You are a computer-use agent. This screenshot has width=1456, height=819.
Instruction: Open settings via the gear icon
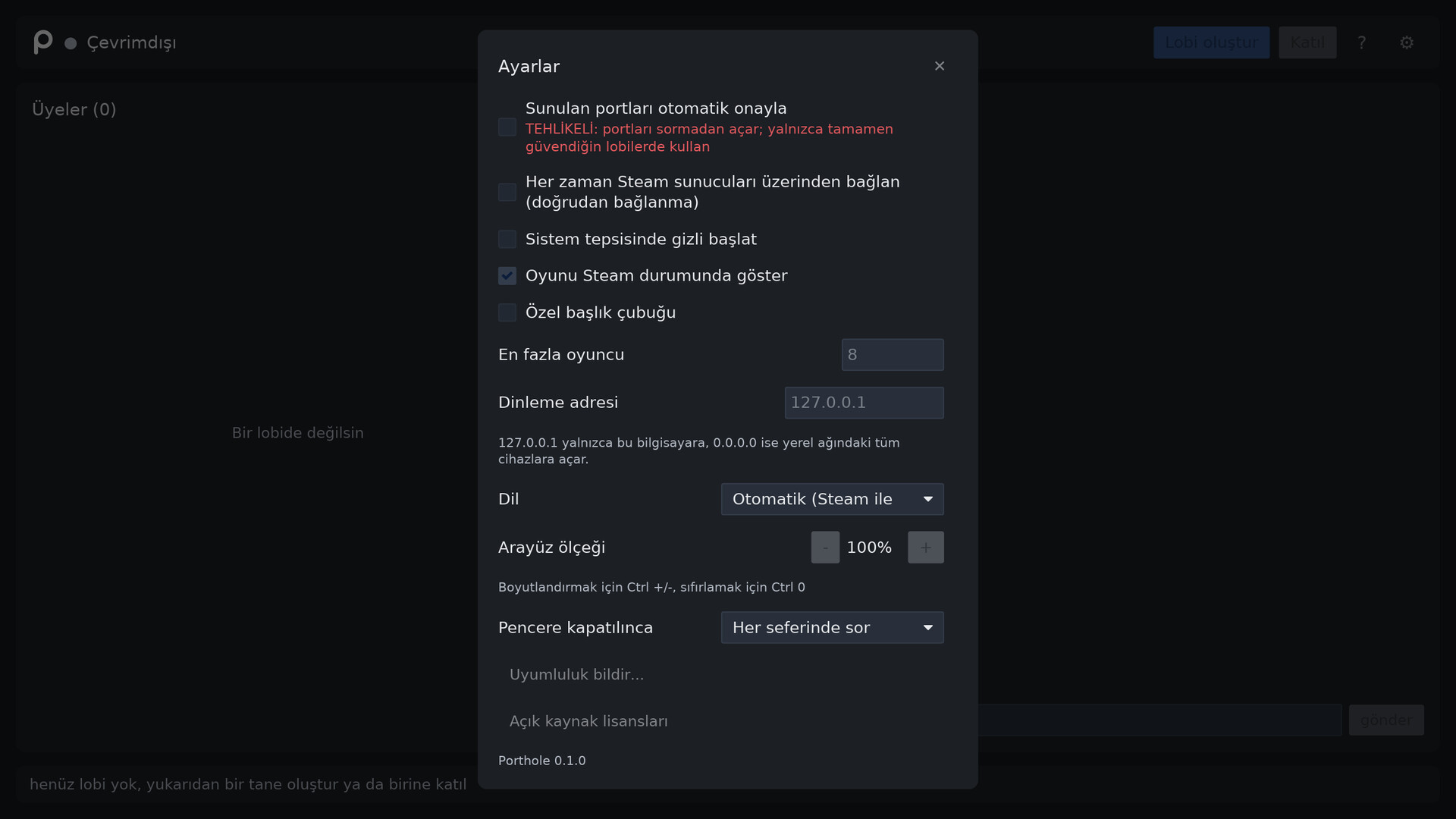click(1407, 42)
